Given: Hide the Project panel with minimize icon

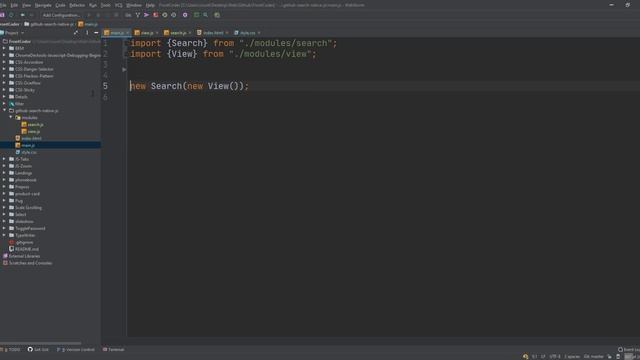Looking at the screenshot, I should click(x=96, y=33).
